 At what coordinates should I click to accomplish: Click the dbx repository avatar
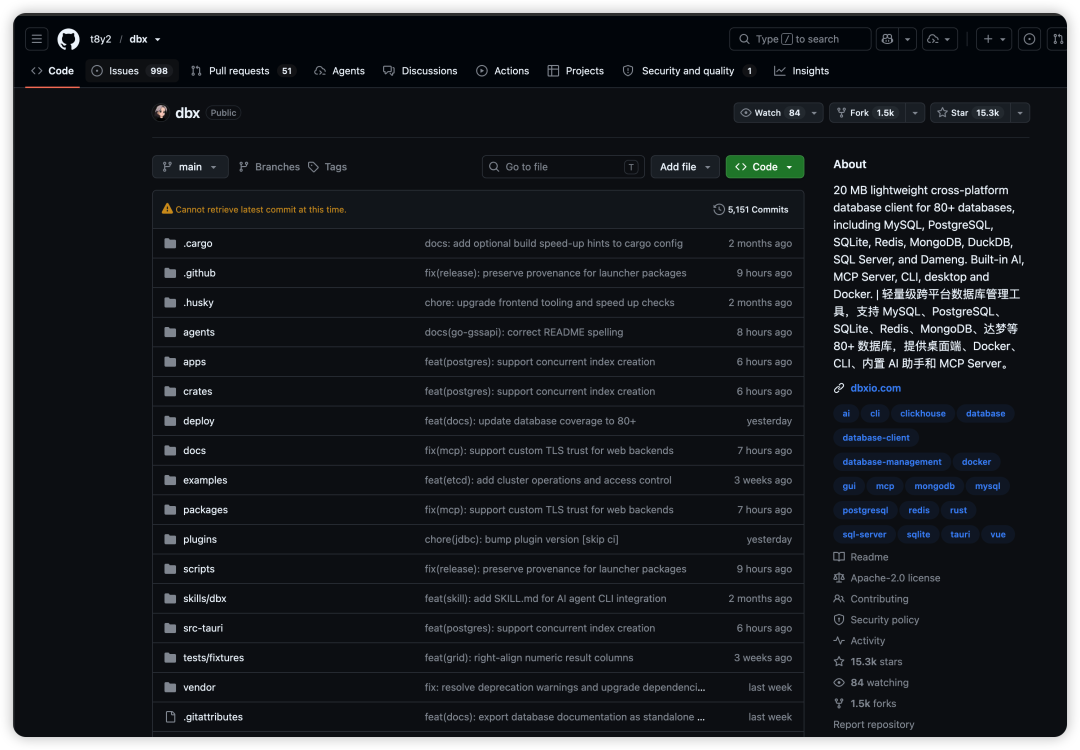[161, 112]
